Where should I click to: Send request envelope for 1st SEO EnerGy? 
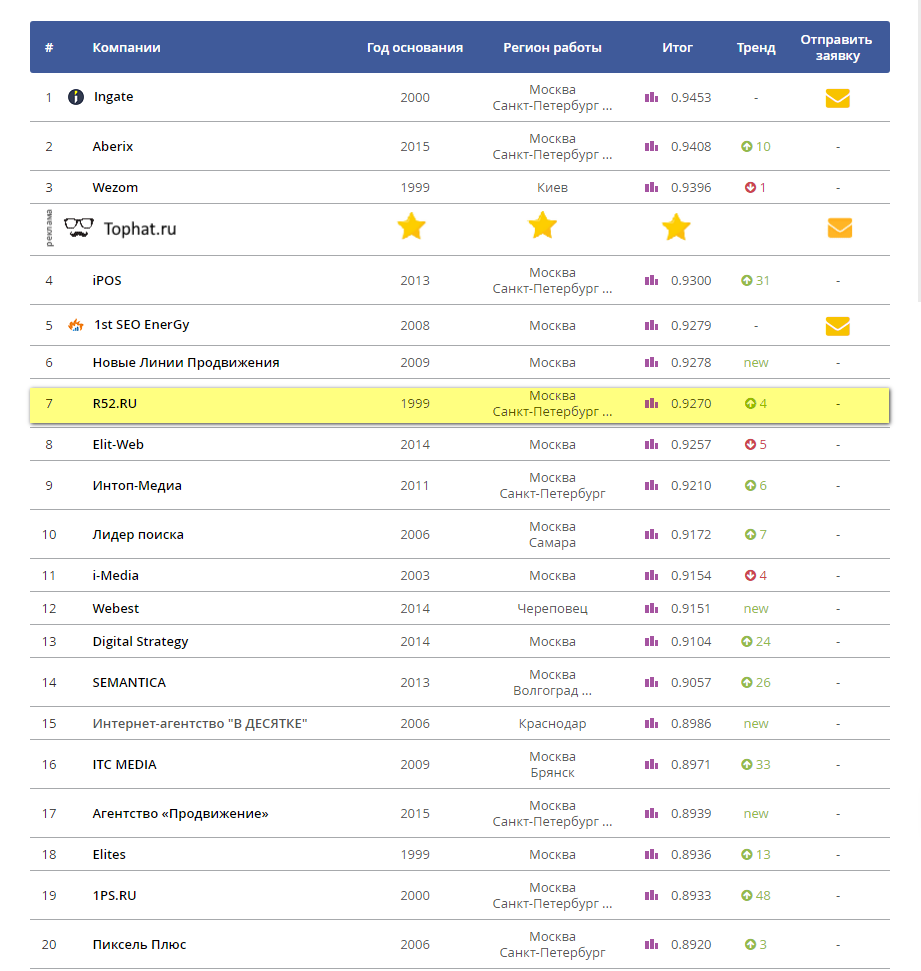[837, 326]
